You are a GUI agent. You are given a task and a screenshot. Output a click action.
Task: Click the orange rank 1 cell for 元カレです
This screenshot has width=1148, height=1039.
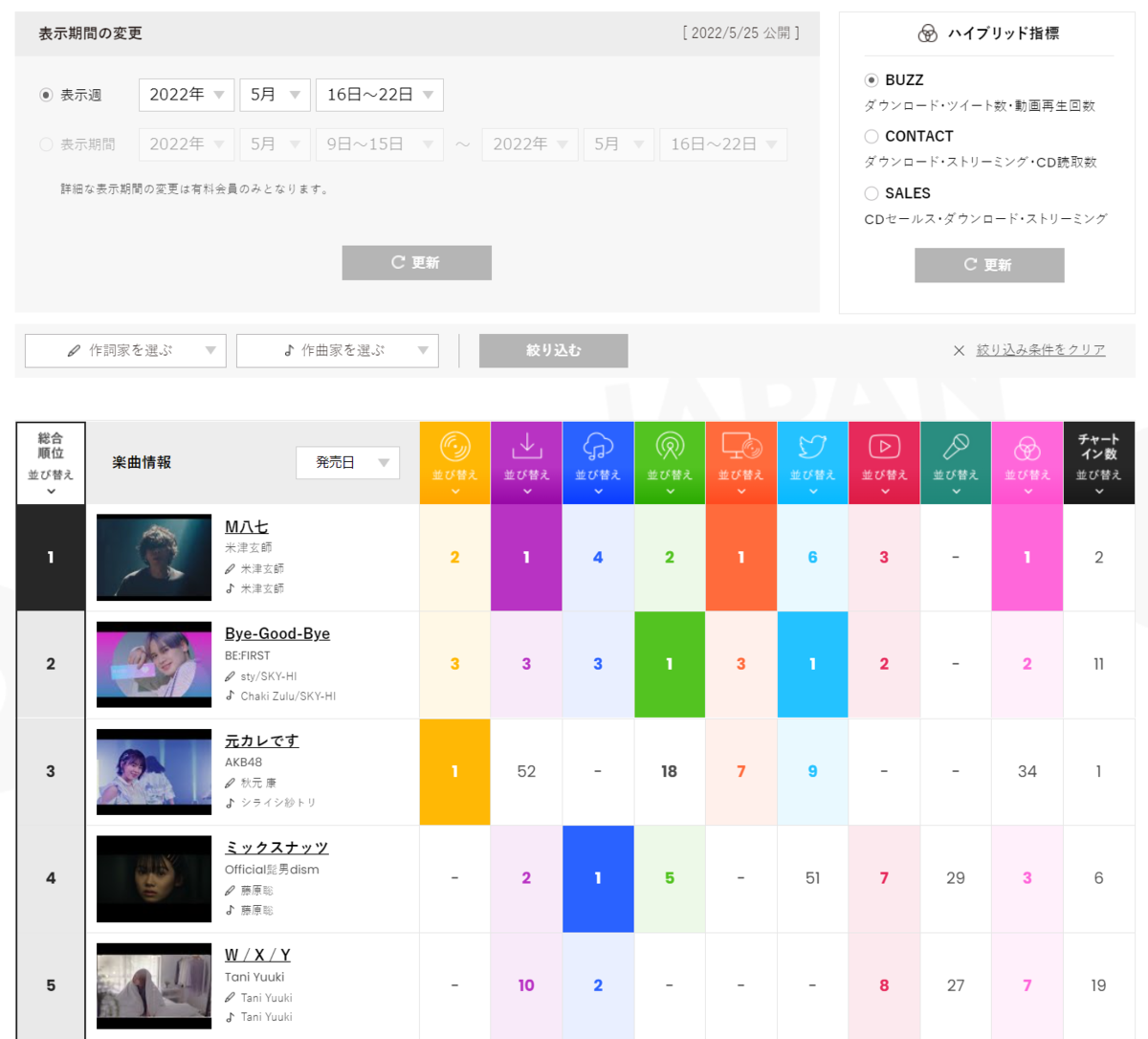pyautogui.click(x=454, y=772)
